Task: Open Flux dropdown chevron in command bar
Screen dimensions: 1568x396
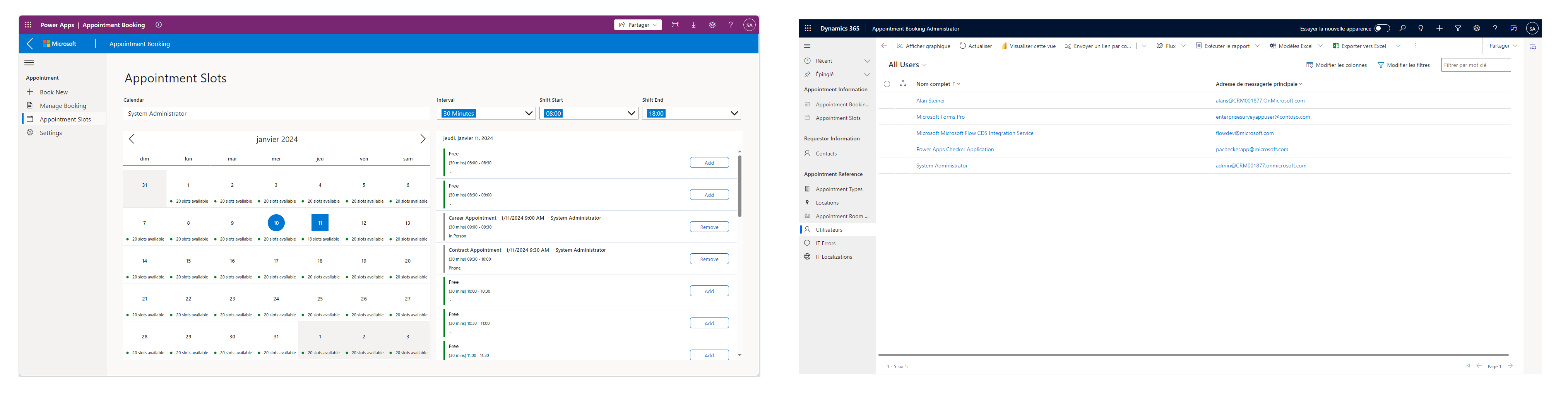Action: coord(1183,46)
